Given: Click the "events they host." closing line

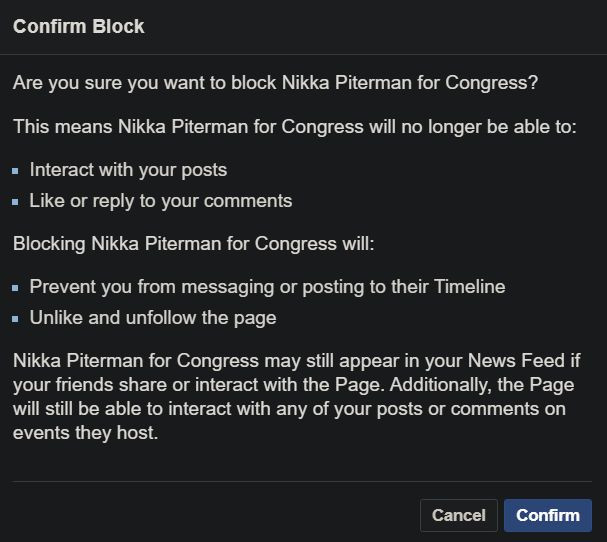Looking at the screenshot, I should pyautogui.click(x=85, y=434).
